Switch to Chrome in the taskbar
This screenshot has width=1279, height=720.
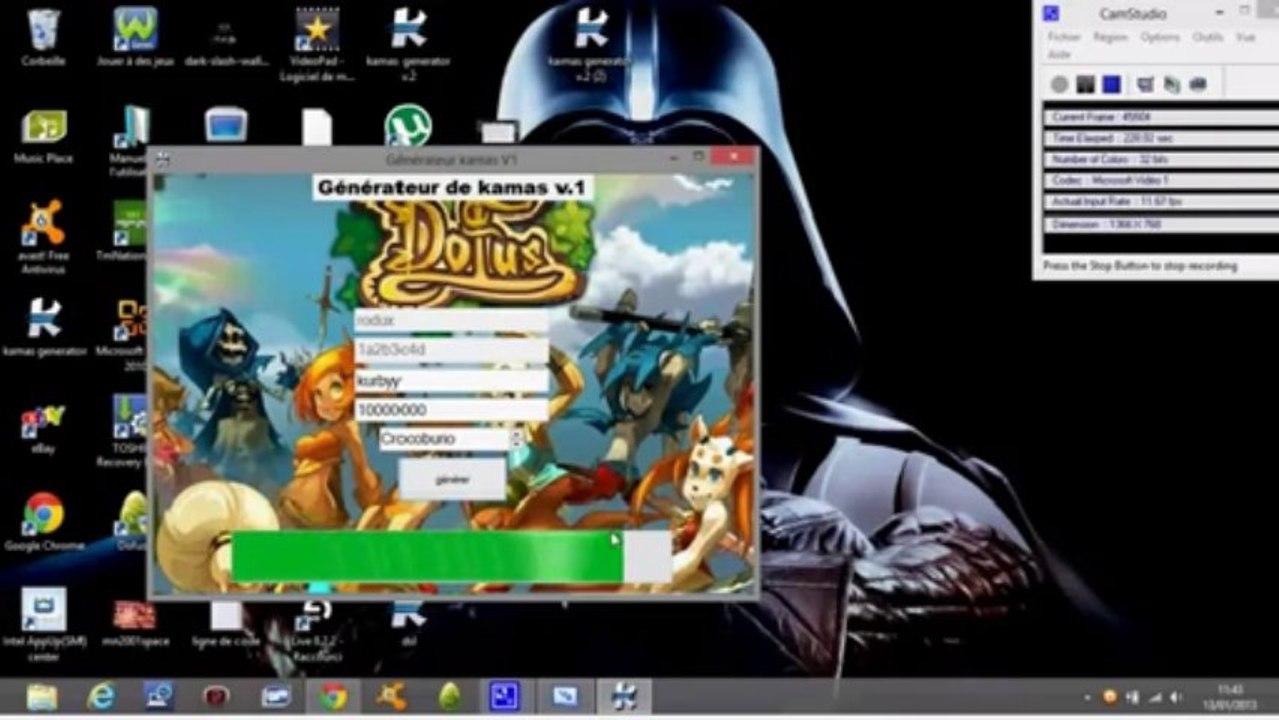coord(333,696)
